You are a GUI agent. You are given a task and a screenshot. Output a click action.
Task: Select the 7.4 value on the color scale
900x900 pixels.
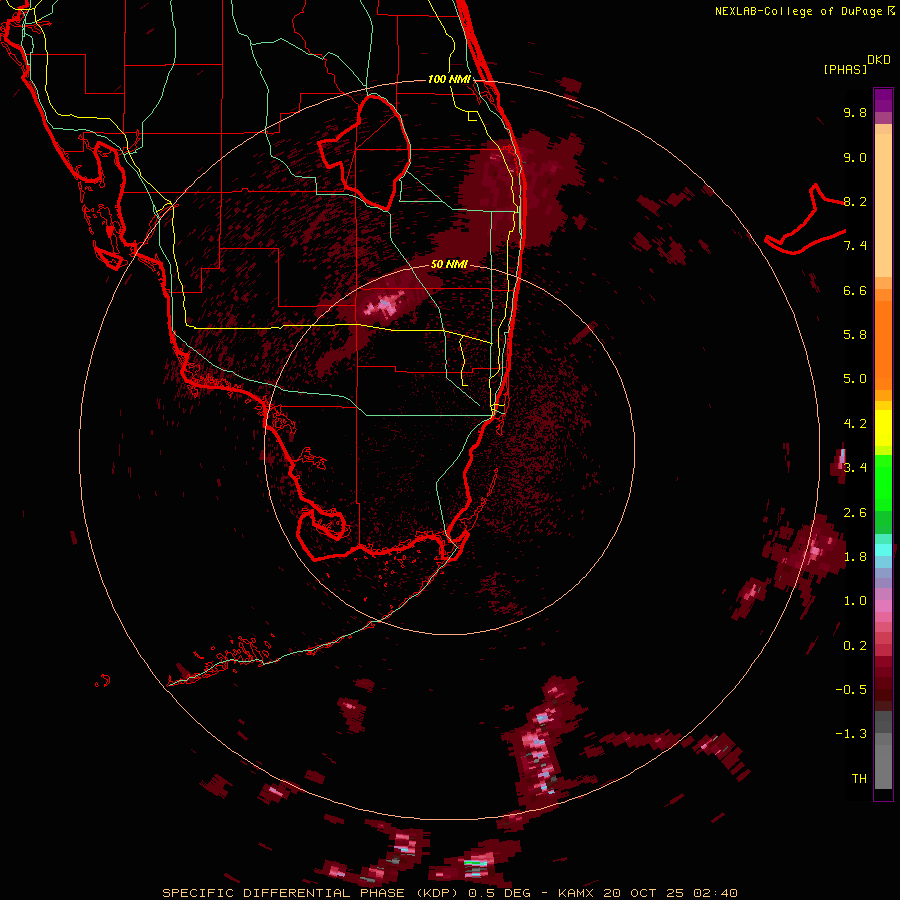(855, 246)
